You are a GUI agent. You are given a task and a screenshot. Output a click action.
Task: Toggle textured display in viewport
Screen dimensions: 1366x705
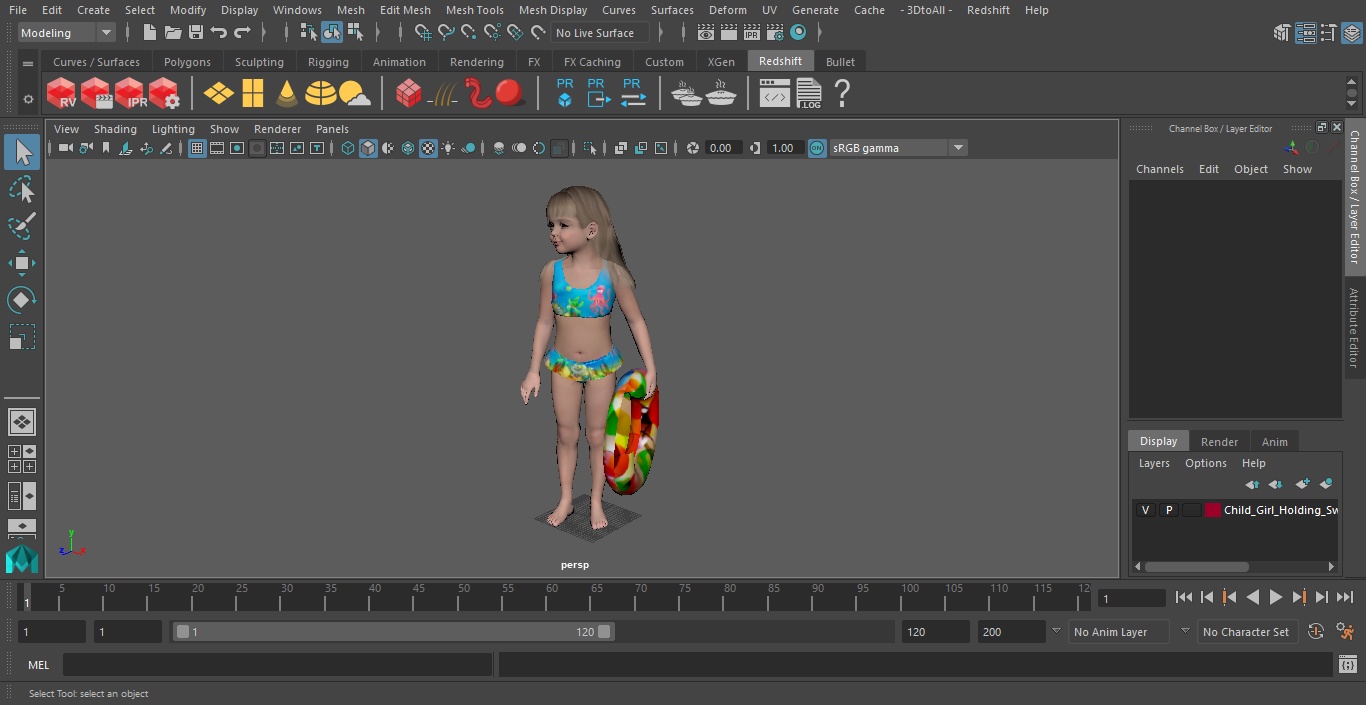[428, 148]
